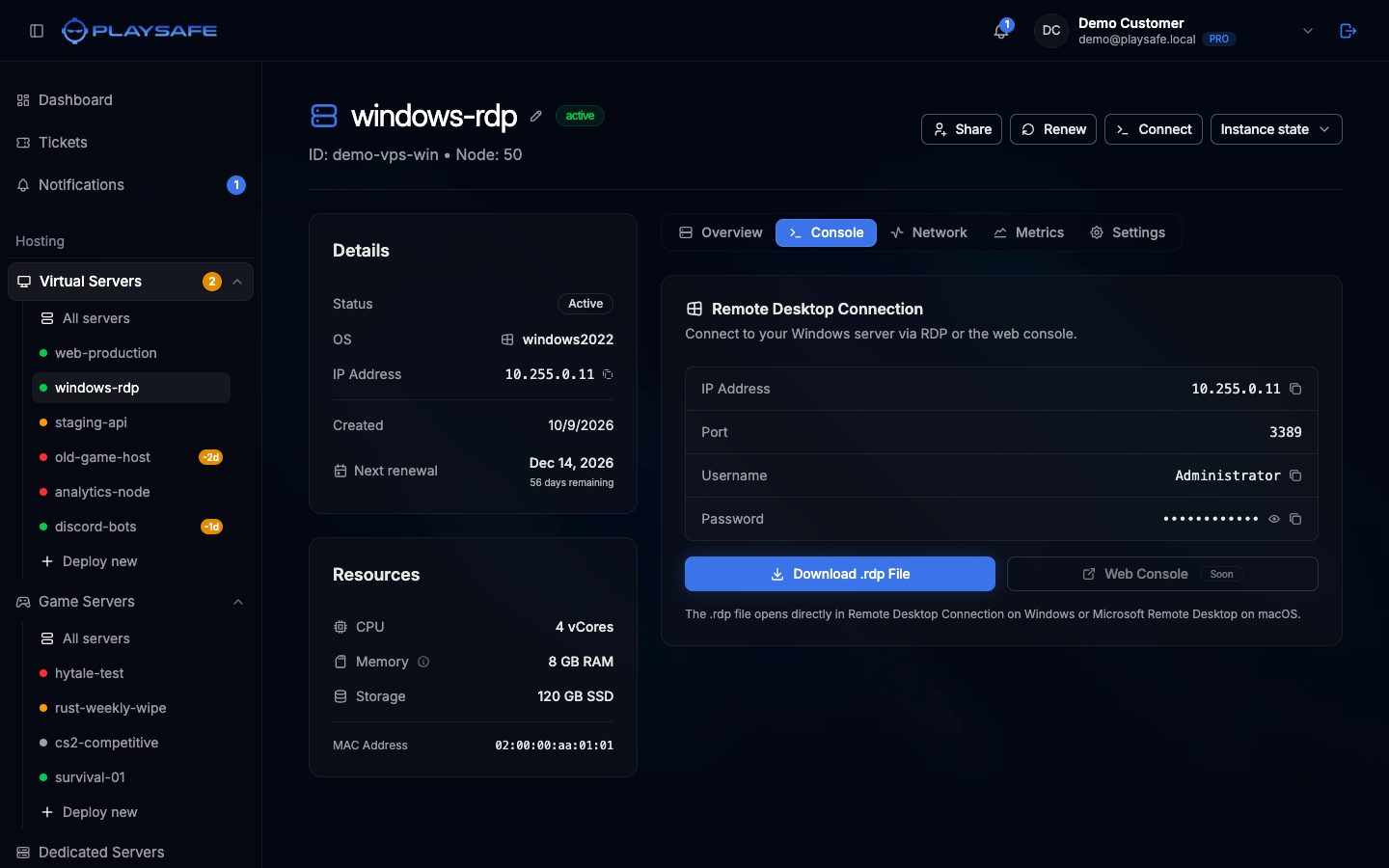Open the Instance state dropdown

tap(1276, 129)
